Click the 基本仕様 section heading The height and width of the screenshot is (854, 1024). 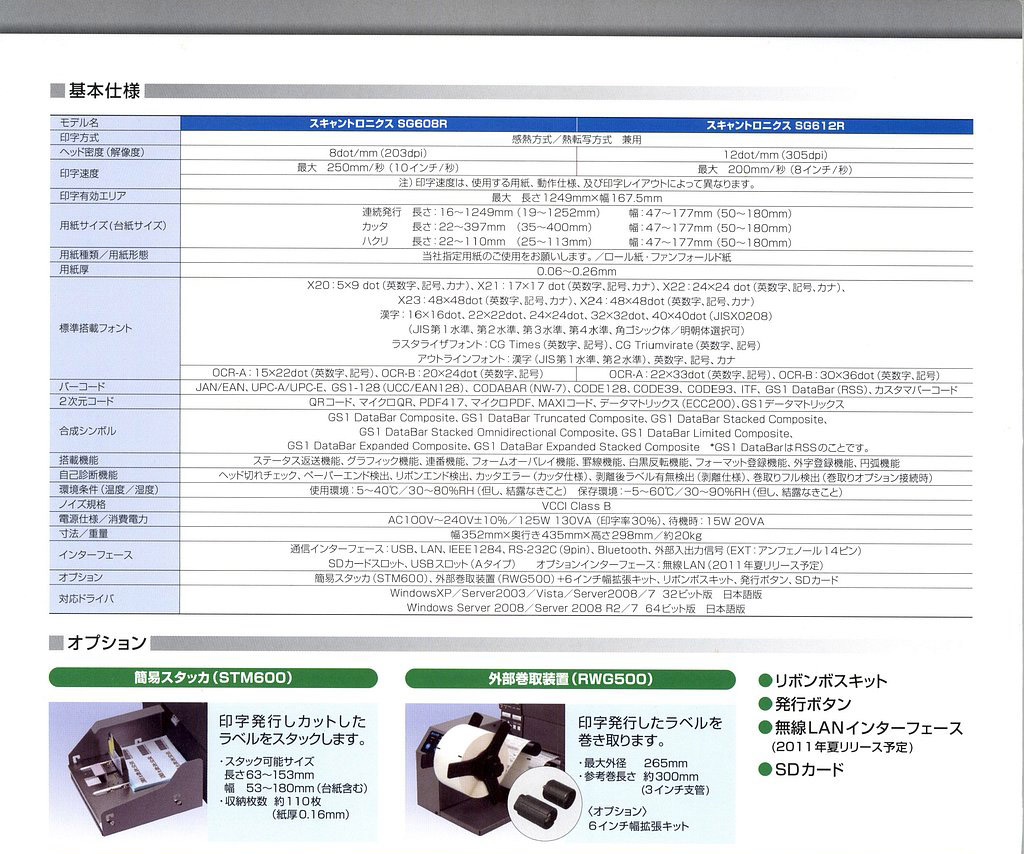(104, 91)
